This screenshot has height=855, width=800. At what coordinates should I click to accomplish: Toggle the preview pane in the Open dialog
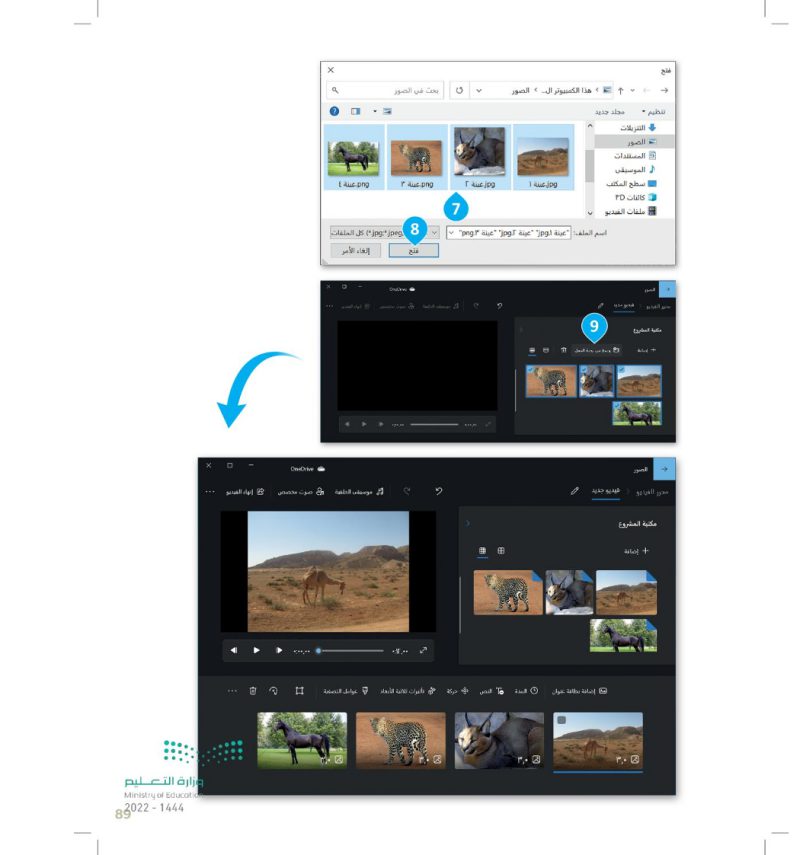(x=355, y=111)
